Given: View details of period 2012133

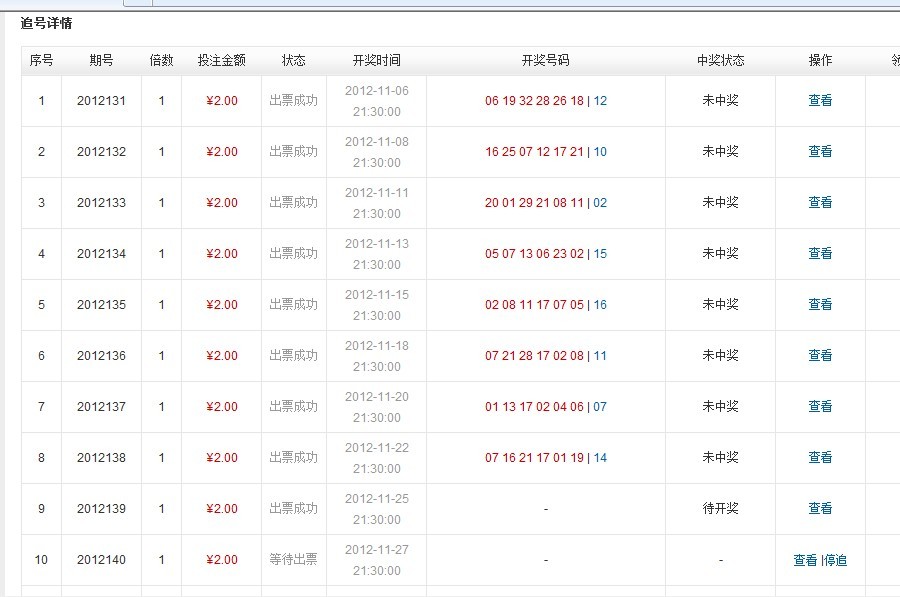Looking at the screenshot, I should coord(820,203).
